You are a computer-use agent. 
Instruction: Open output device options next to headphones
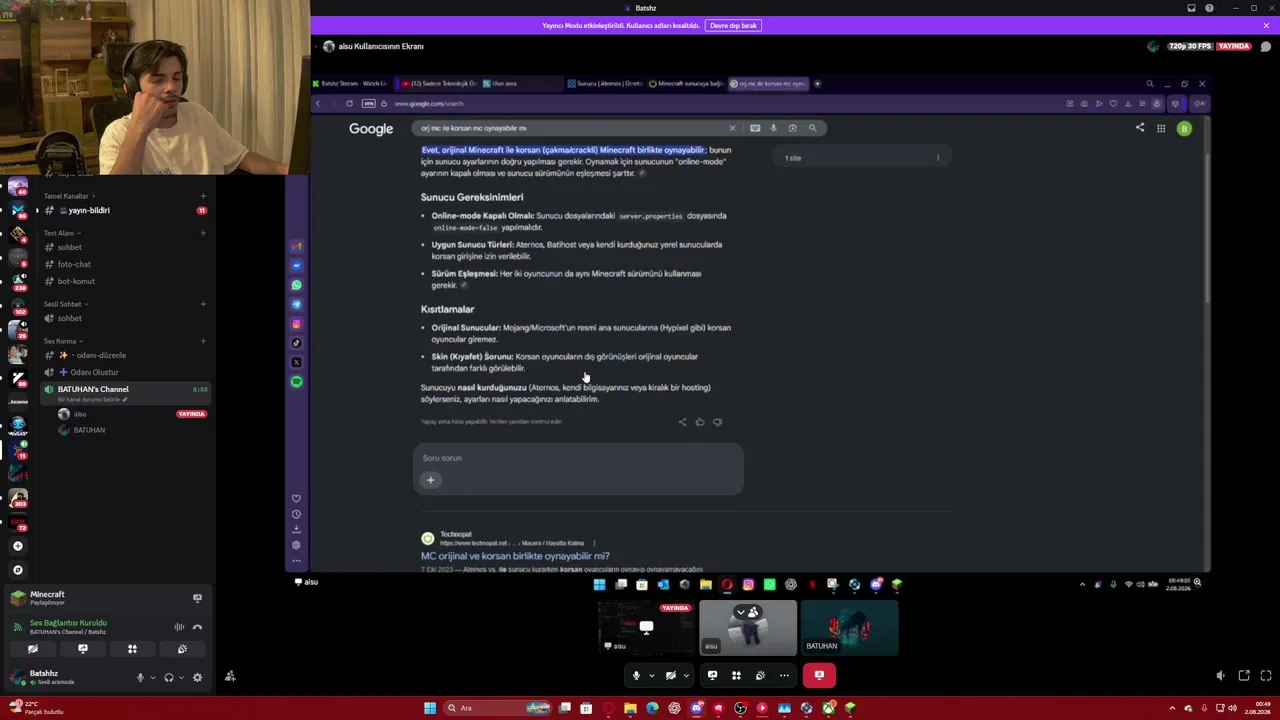[181, 677]
